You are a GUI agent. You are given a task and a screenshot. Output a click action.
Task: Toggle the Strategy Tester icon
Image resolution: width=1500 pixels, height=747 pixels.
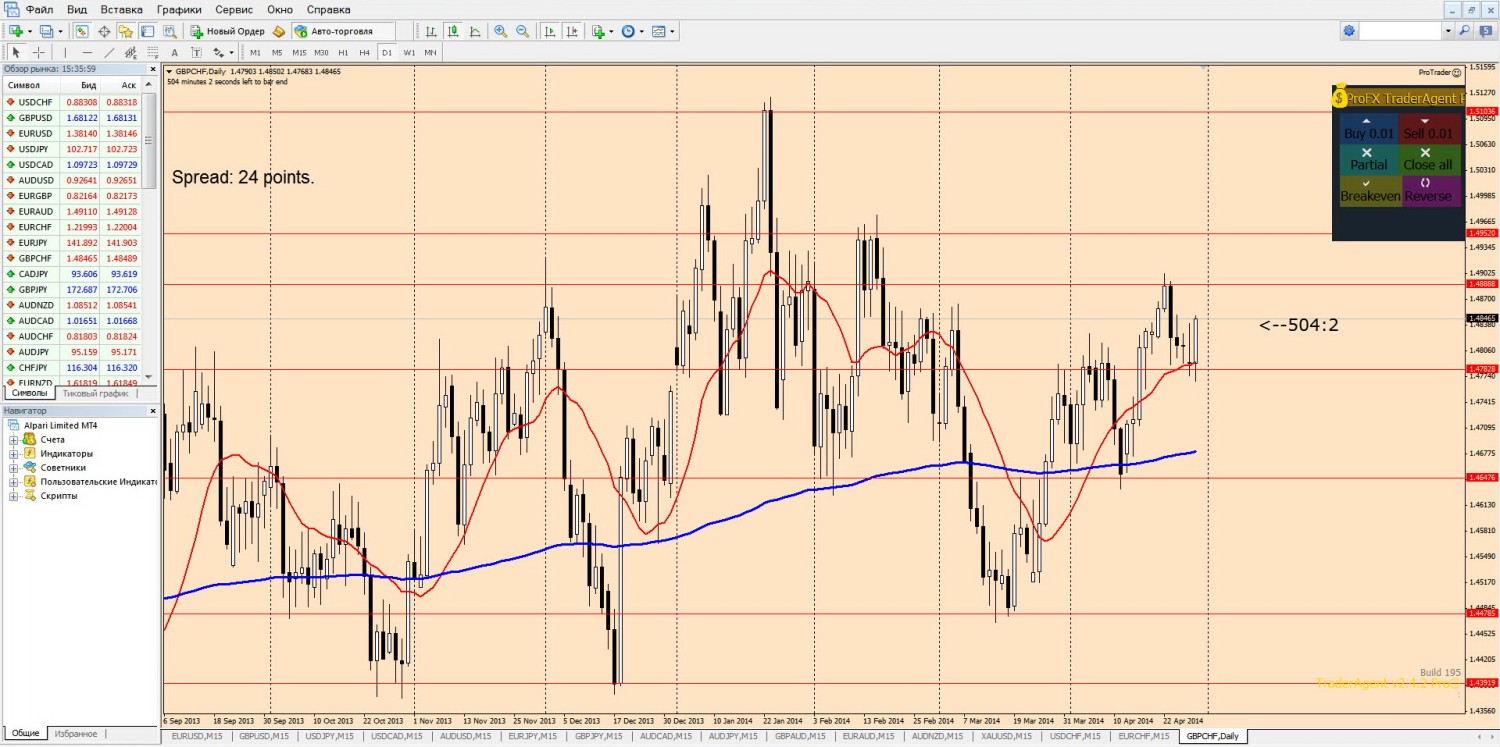tap(170, 31)
